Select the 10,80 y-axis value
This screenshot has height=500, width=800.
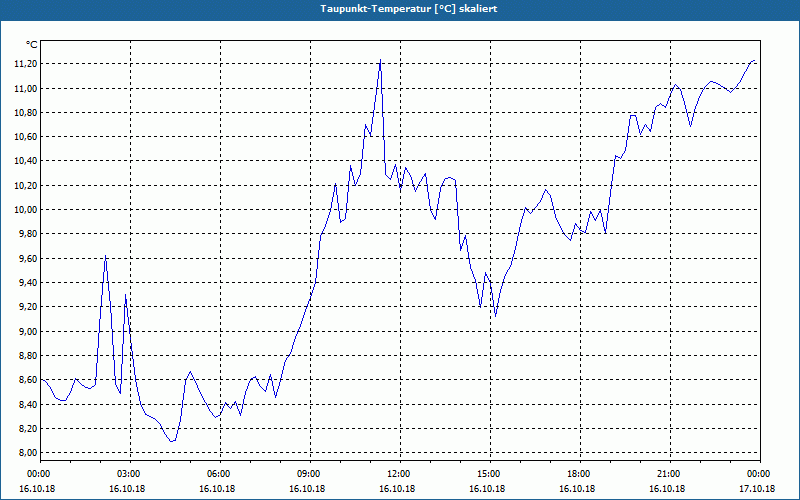pyautogui.click(x=28, y=113)
